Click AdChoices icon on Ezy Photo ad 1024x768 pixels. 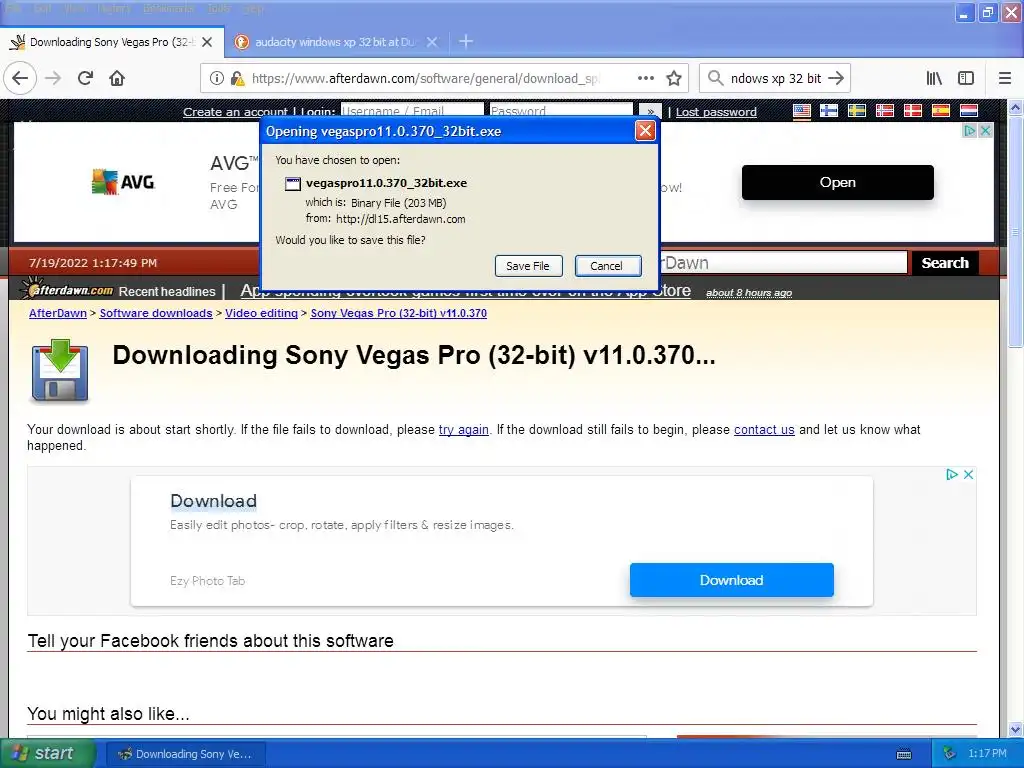pyautogui.click(x=952, y=475)
